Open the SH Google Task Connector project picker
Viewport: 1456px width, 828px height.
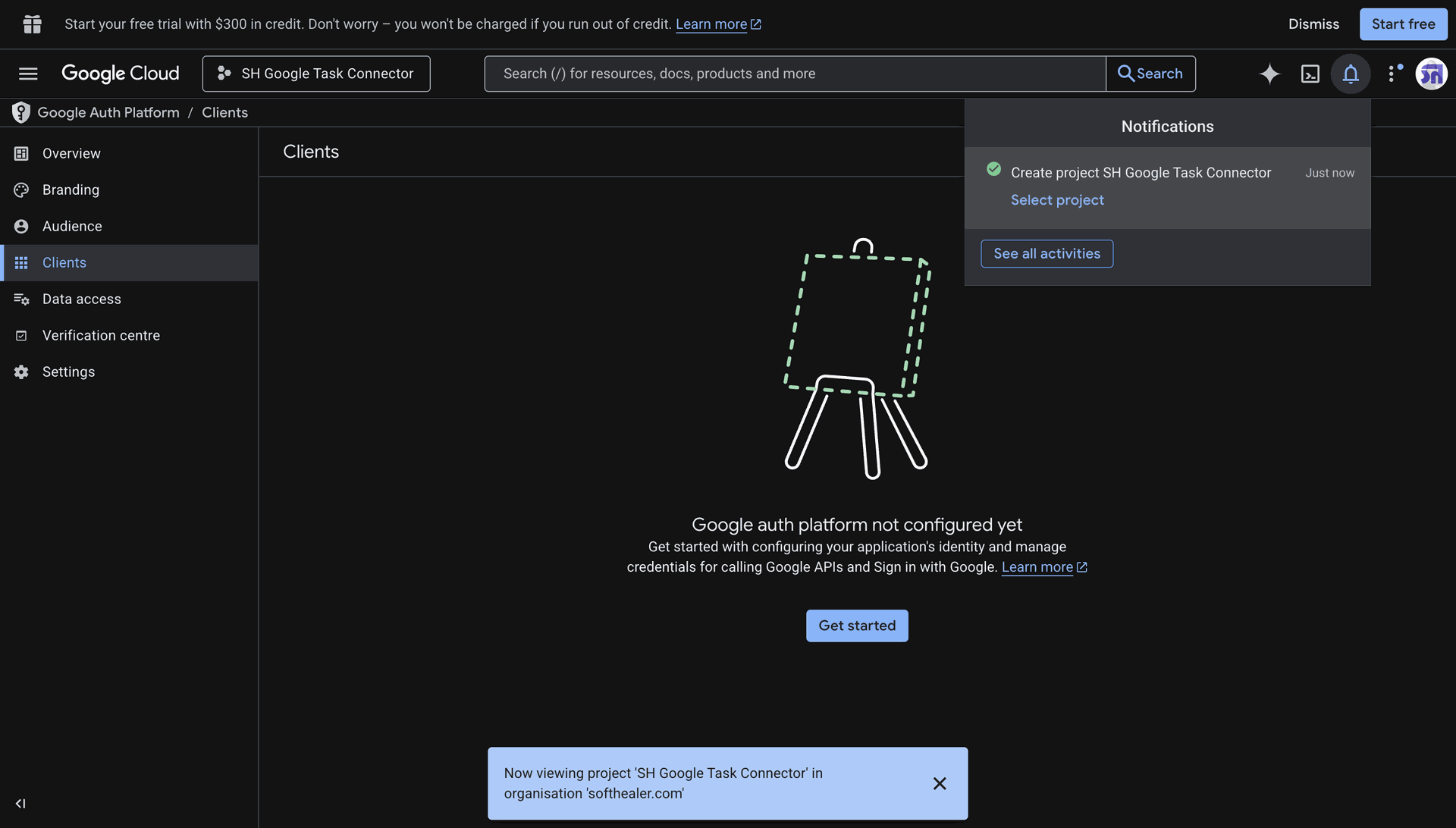click(x=316, y=74)
